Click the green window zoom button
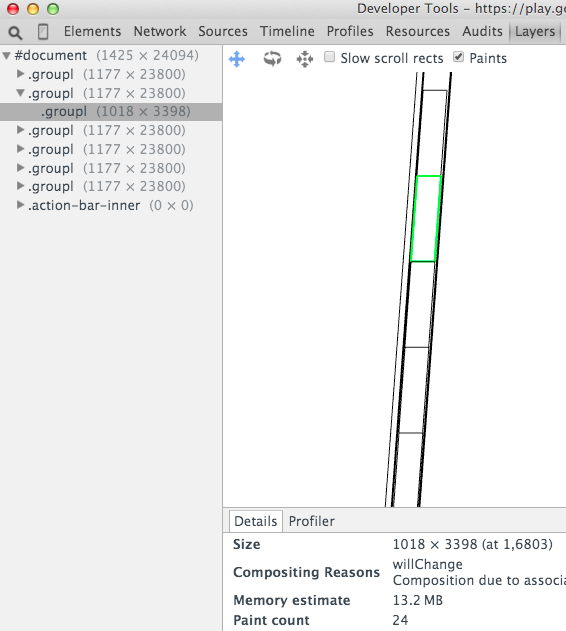The image size is (566, 631). tap(53, 9)
